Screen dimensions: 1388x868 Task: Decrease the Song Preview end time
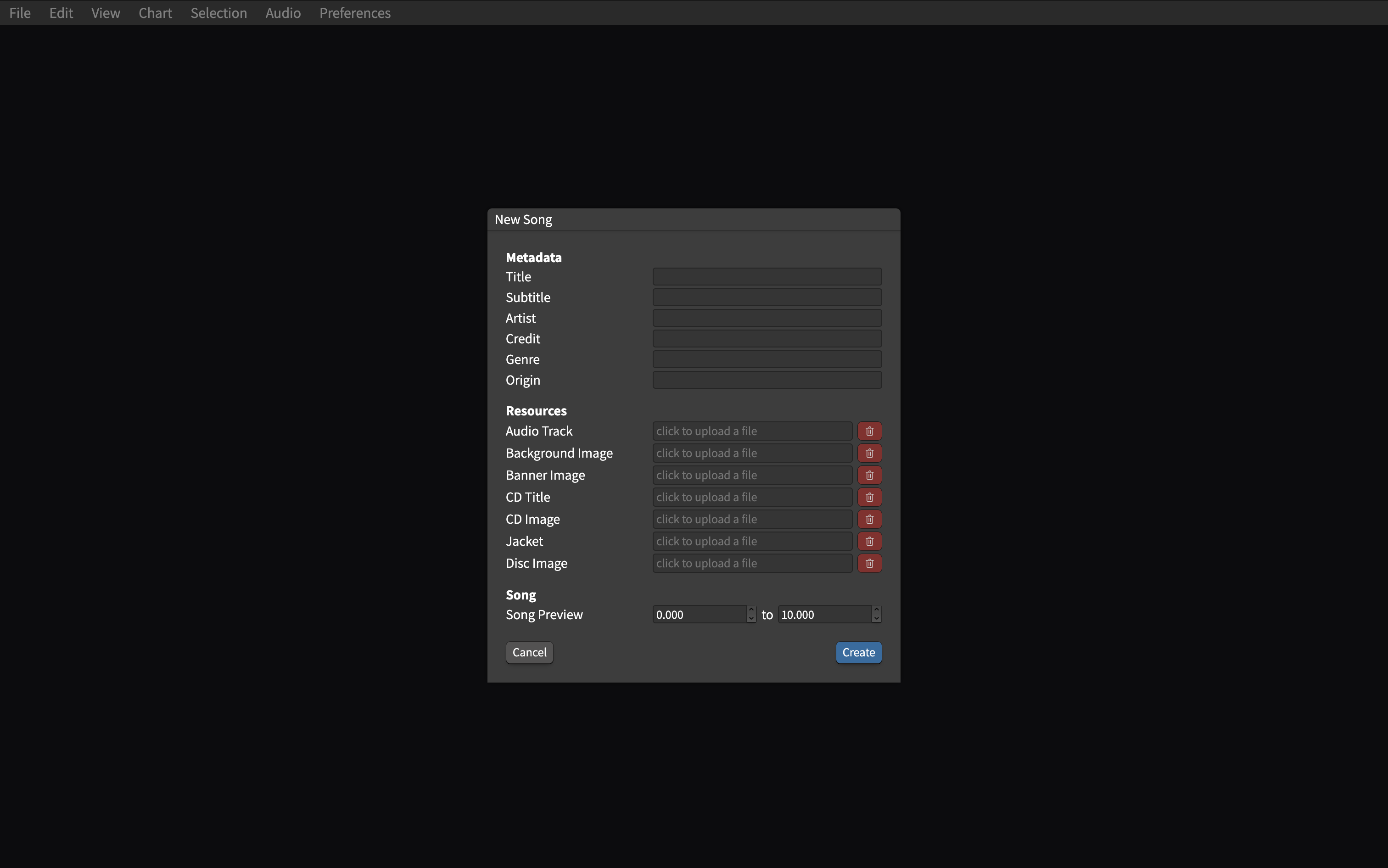point(877,619)
